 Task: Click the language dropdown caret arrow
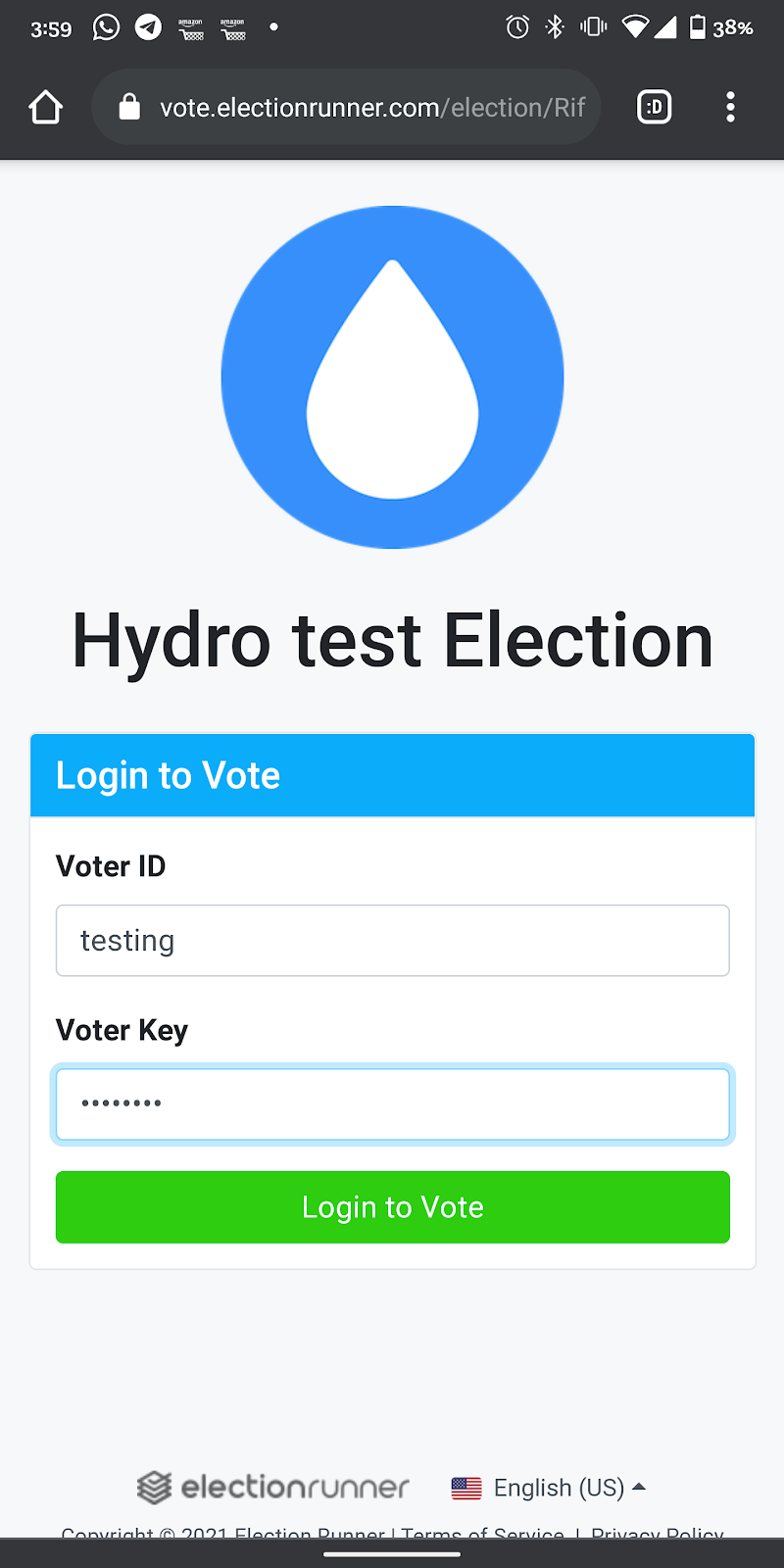pyautogui.click(x=639, y=1487)
